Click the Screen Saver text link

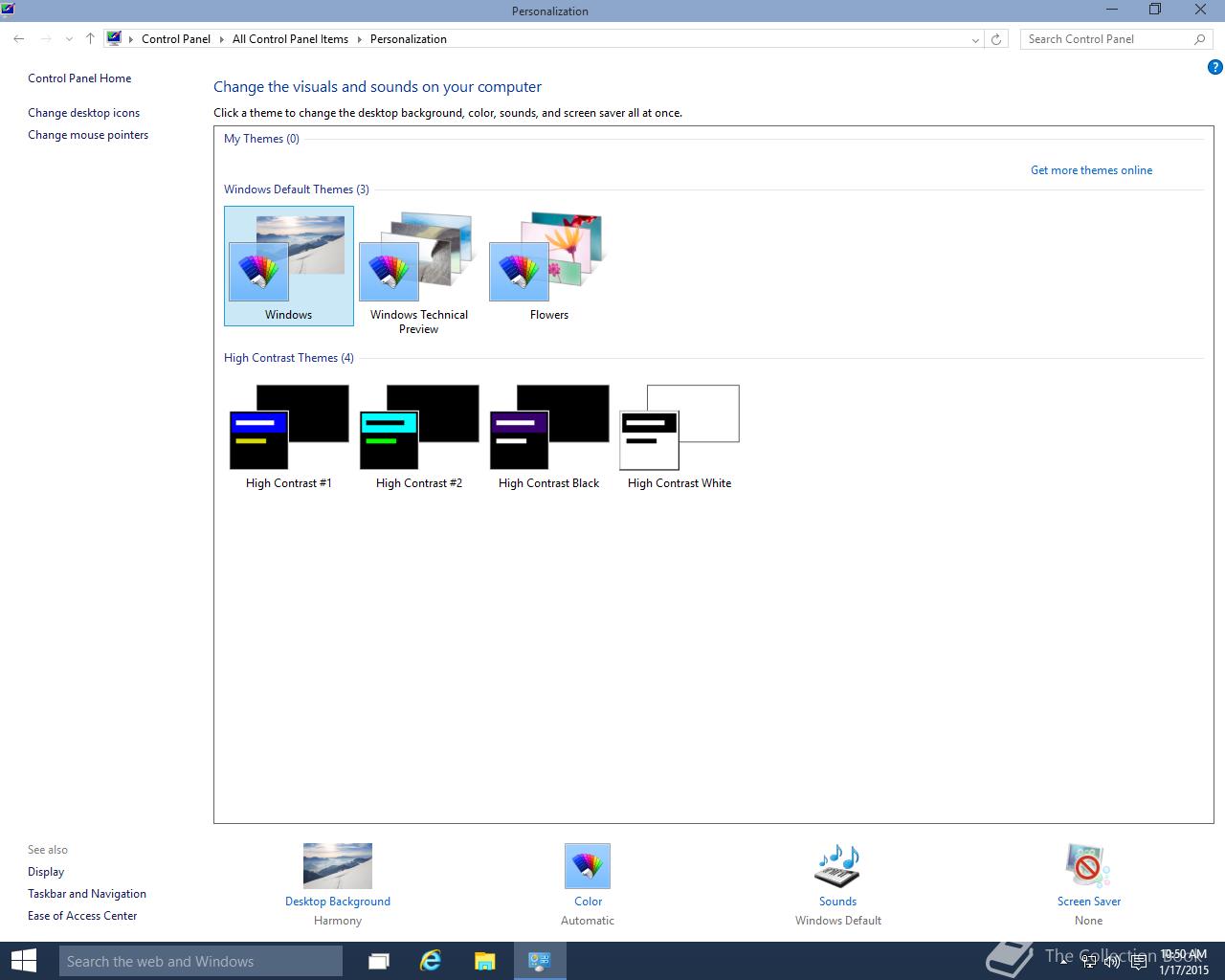(1089, 902)
